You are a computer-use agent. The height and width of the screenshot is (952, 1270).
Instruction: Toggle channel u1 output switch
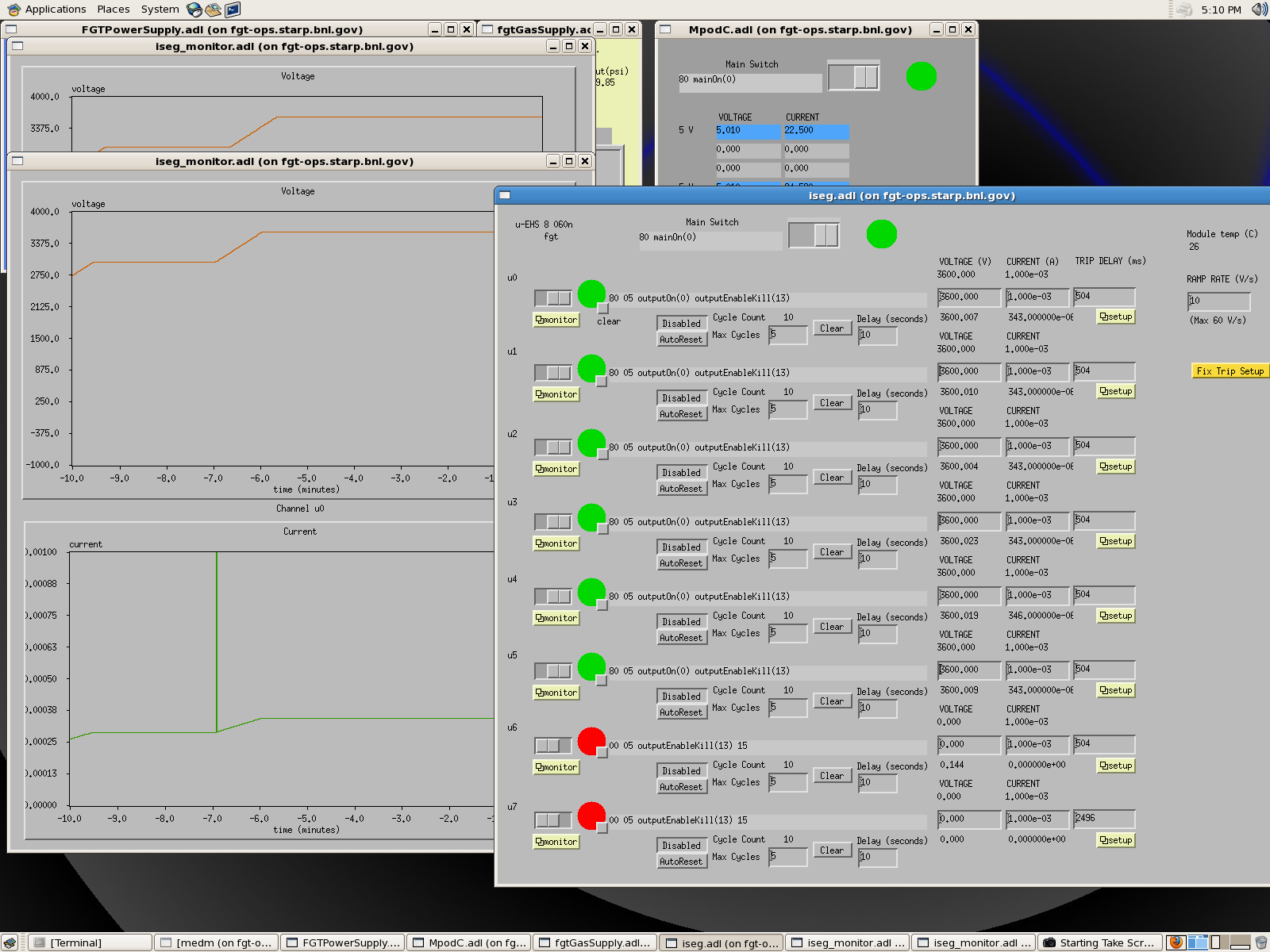[x=552, y=373]
